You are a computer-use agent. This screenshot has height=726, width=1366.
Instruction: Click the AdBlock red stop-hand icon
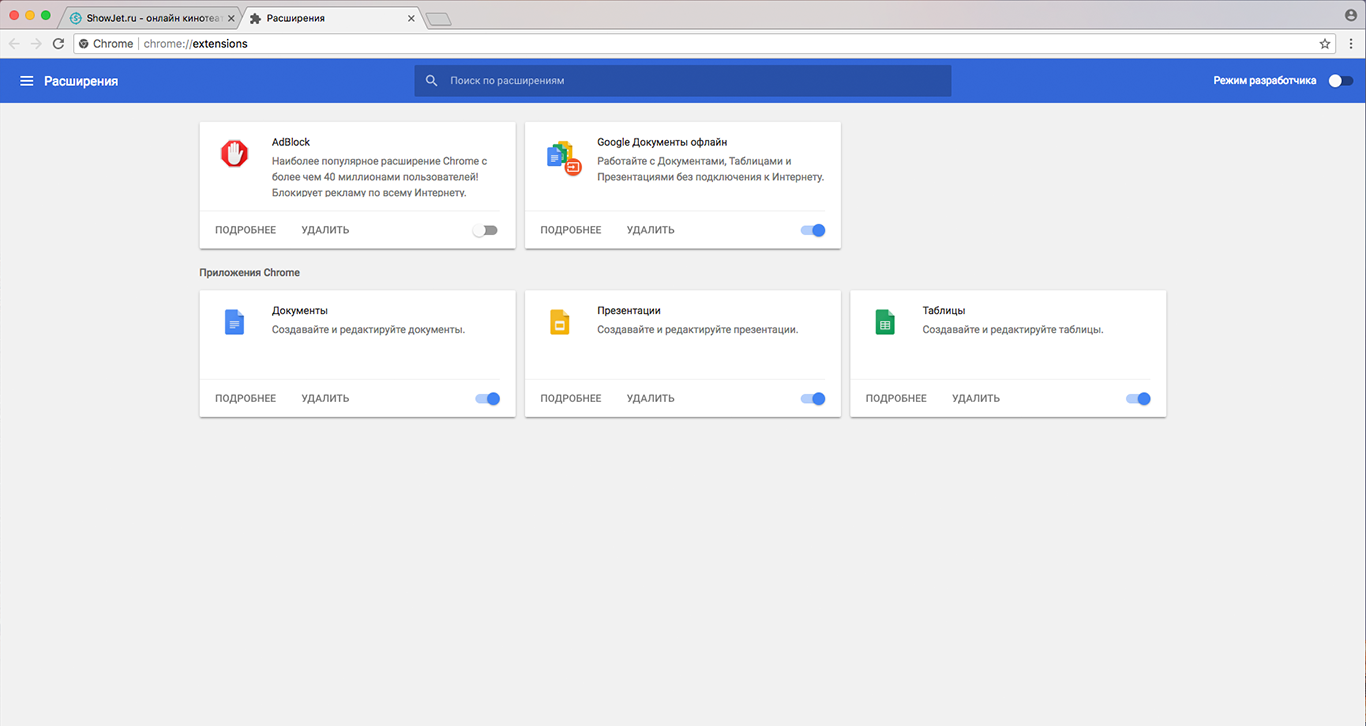(x=234, y=153)
